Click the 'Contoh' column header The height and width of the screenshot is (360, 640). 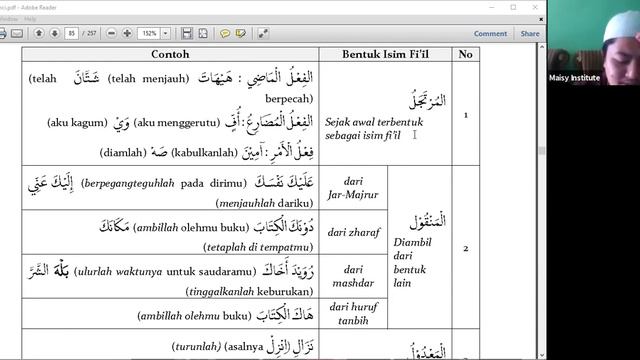pyautogui.click(x=170, y=54)
